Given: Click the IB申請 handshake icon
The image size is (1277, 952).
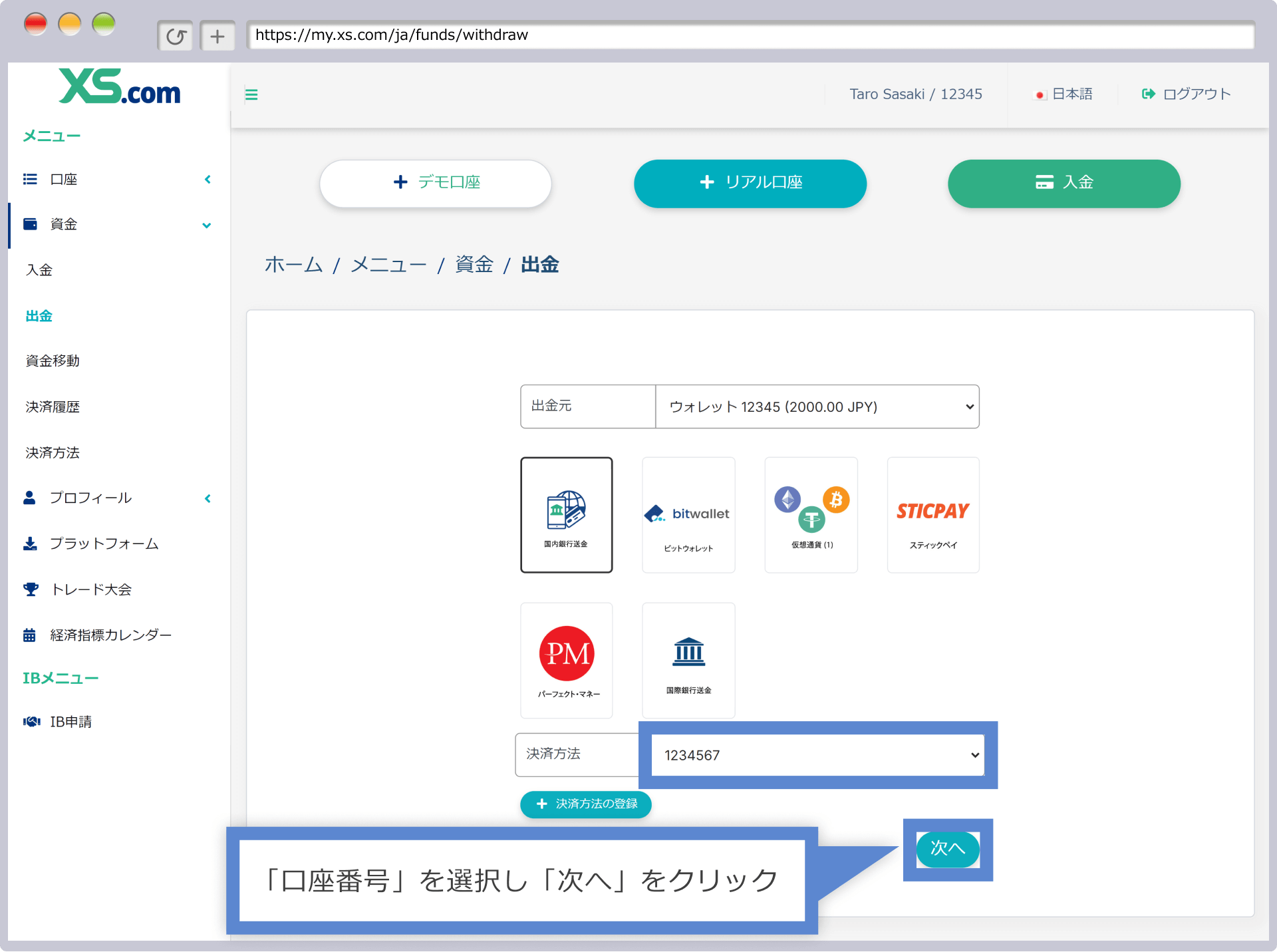Looking at the screenshot, I should pyautogui.click(x=31, y=722).
